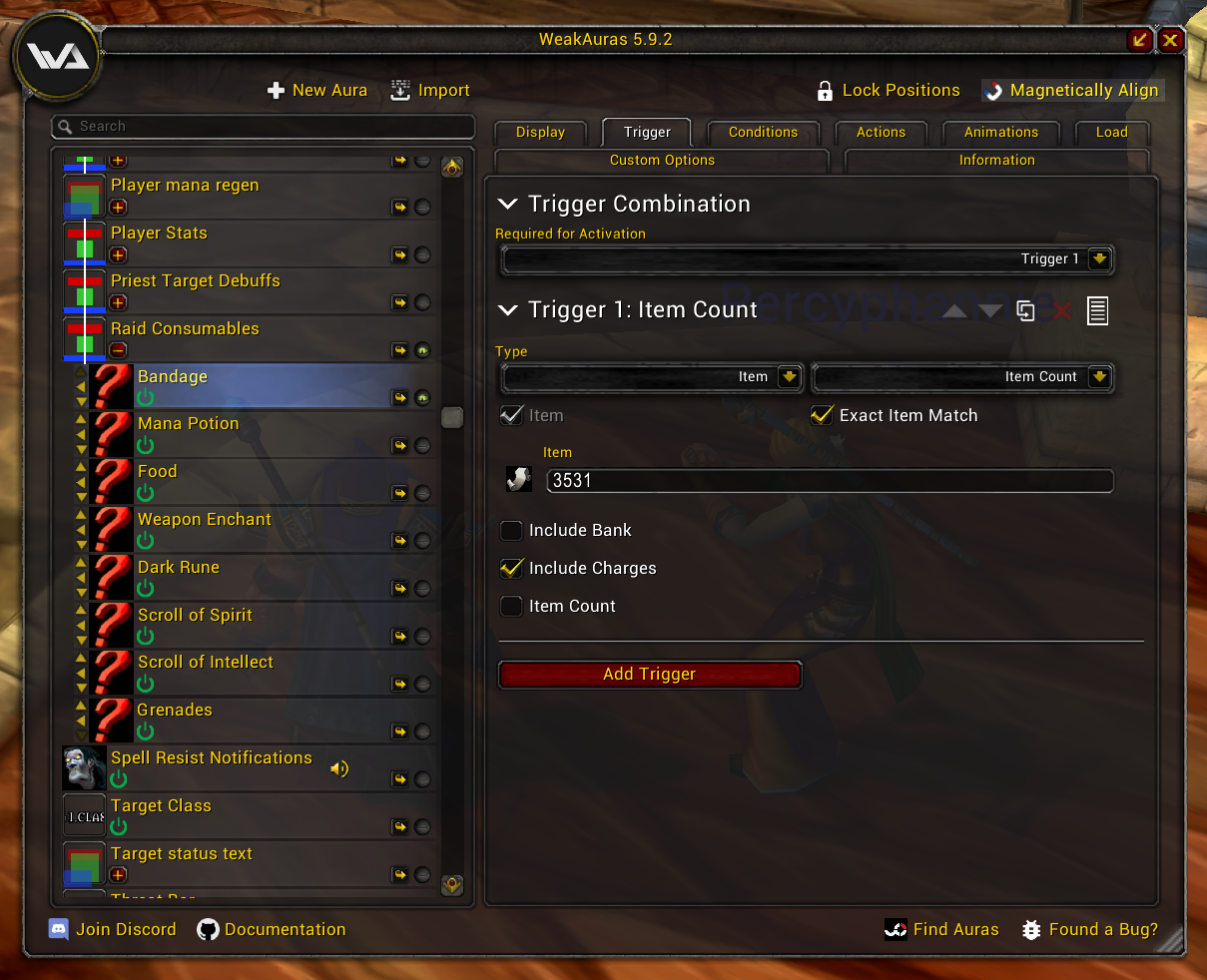Open the trigger text editor icon
The height and width of the screenshot is (980, 1207).
(x=1097, y=310)
